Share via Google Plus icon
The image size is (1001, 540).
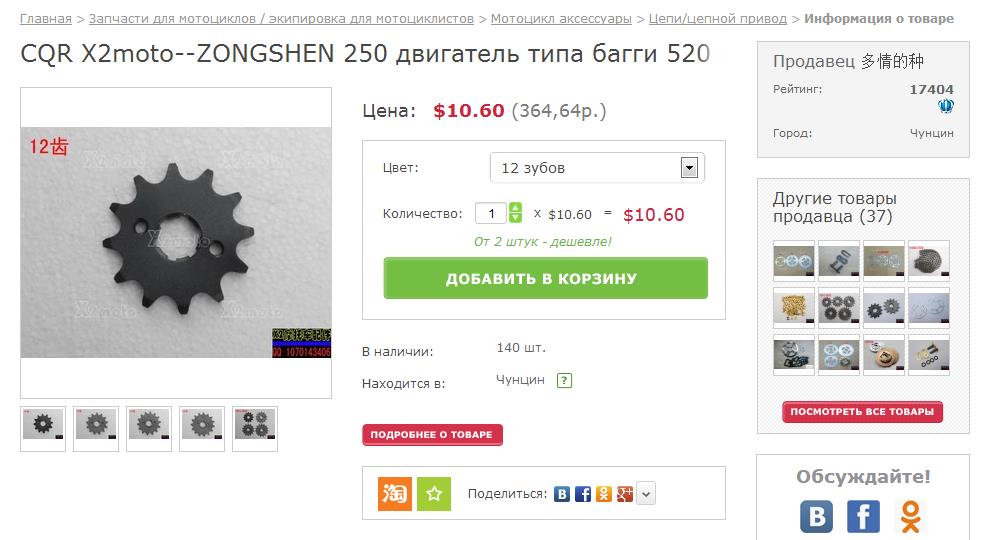tap(624, 493)
